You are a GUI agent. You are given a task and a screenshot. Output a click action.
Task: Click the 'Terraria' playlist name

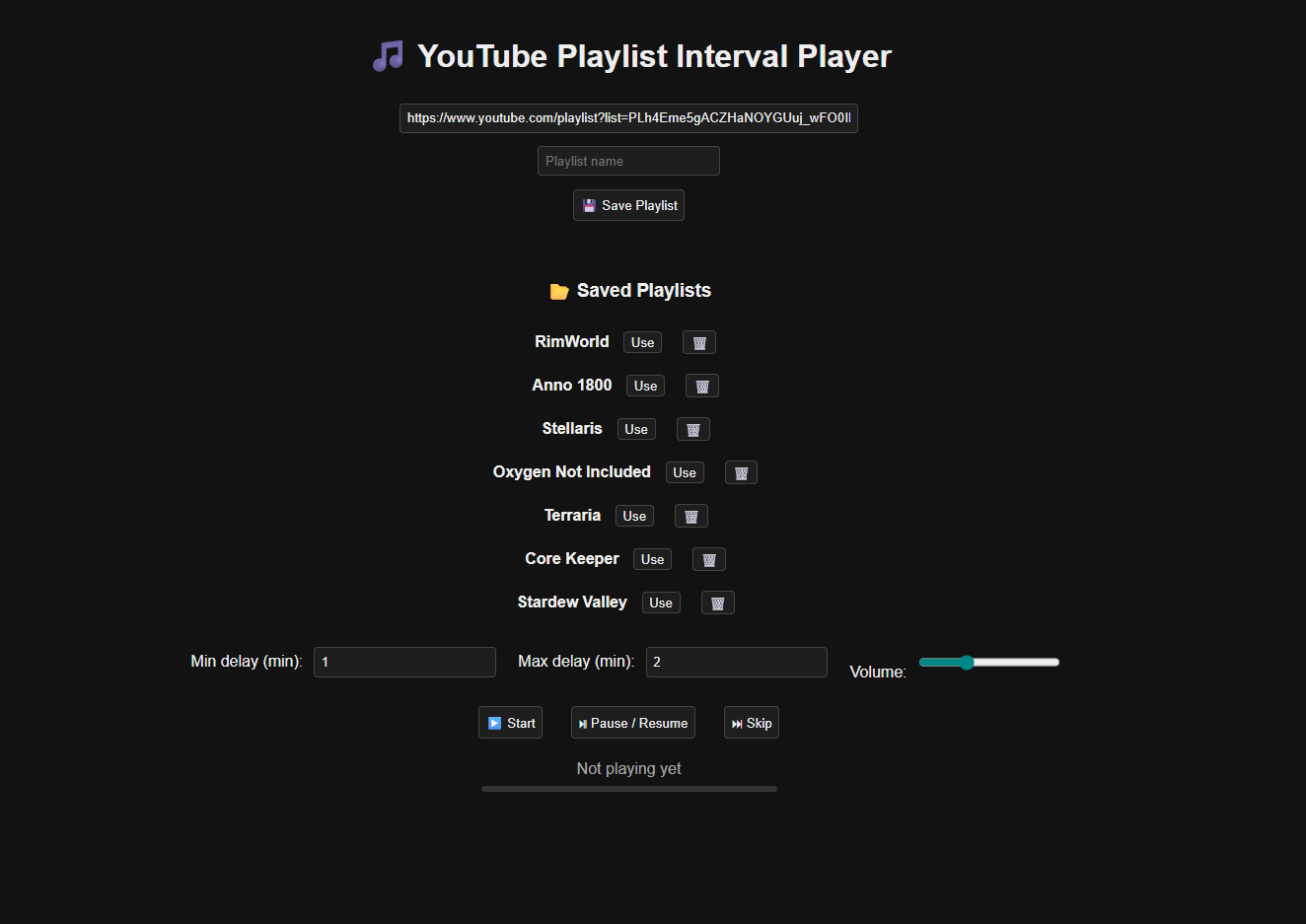572,515
